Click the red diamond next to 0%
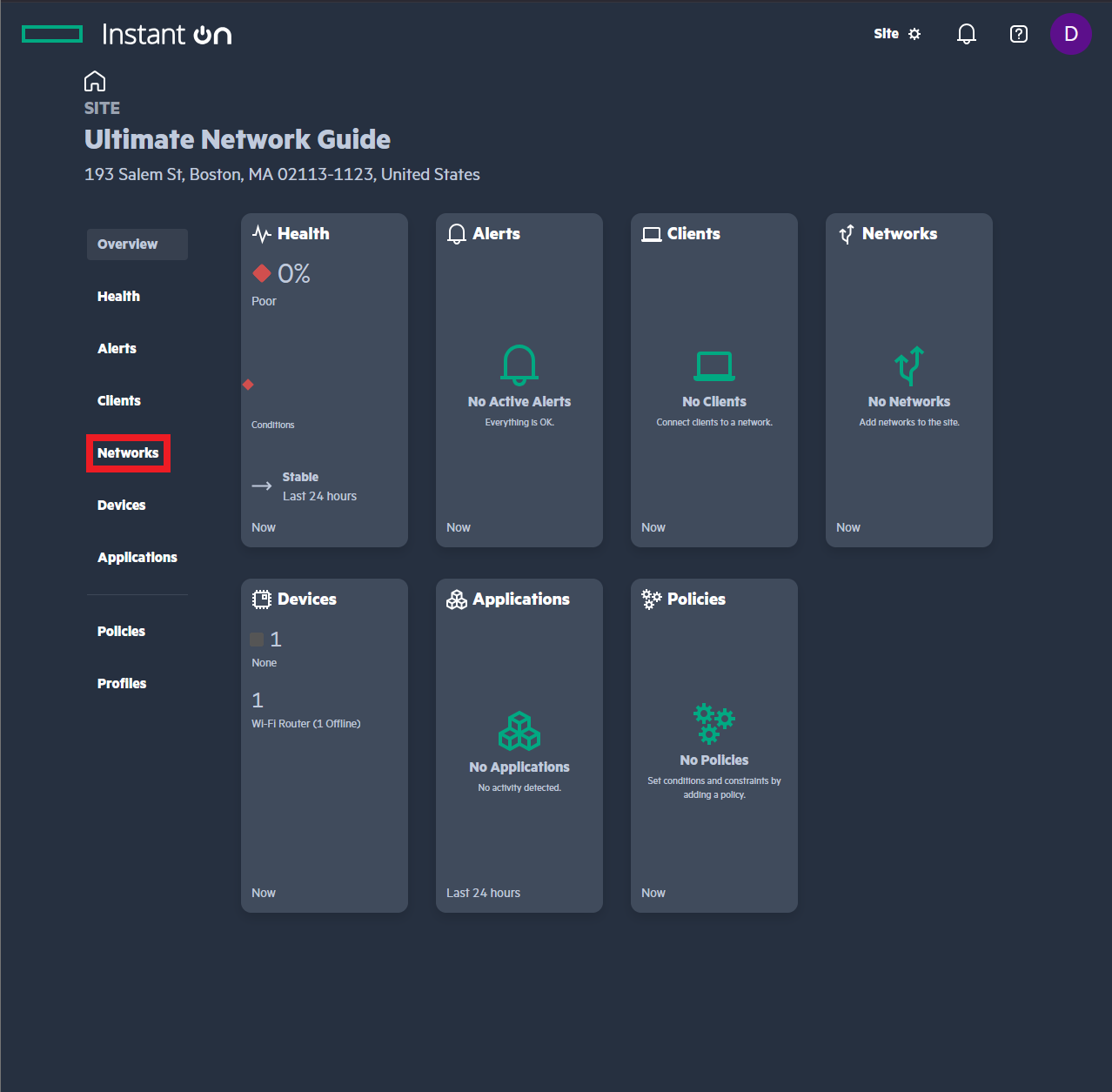The height and width of the screenshot is (1092, 1112). point(262,273)
